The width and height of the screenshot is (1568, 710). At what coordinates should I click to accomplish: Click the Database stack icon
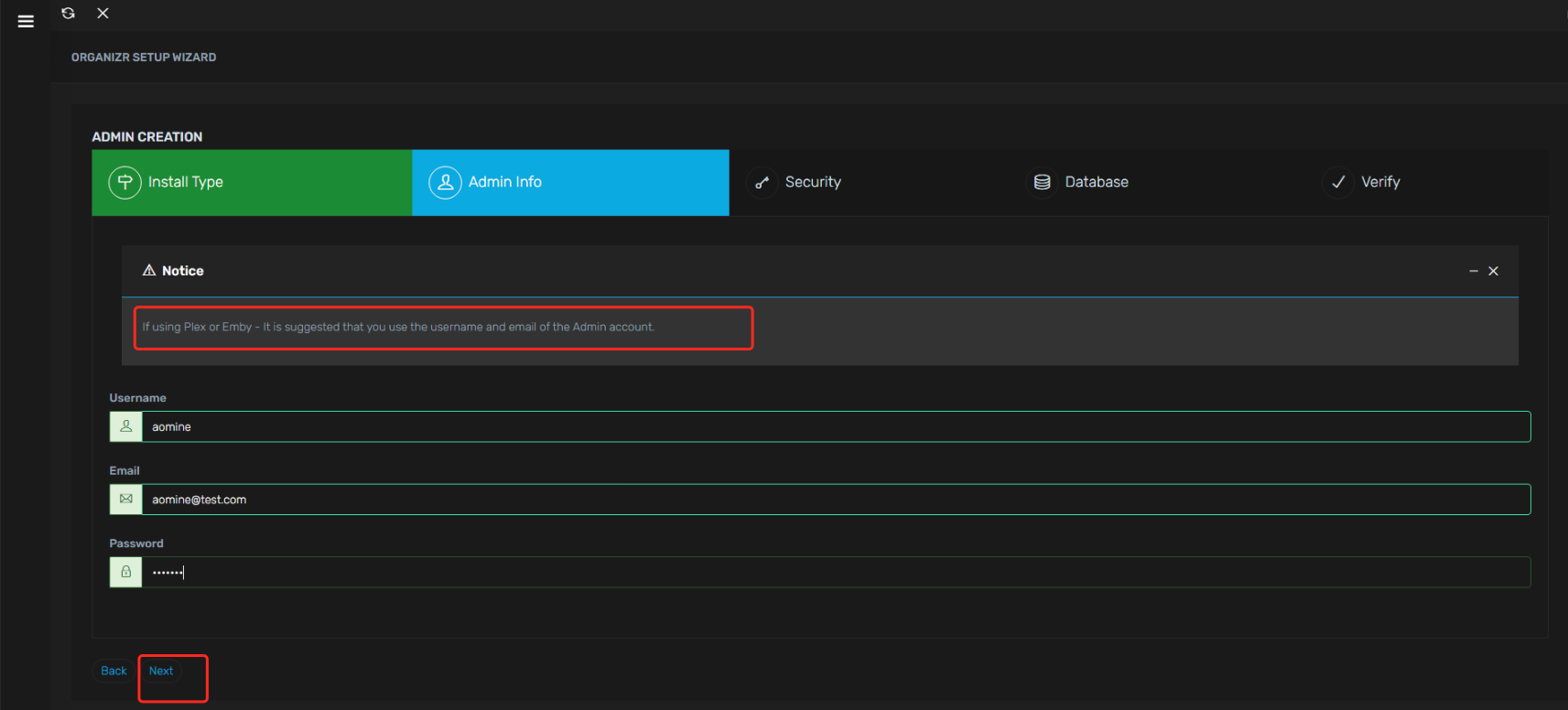pos(1042,182)
